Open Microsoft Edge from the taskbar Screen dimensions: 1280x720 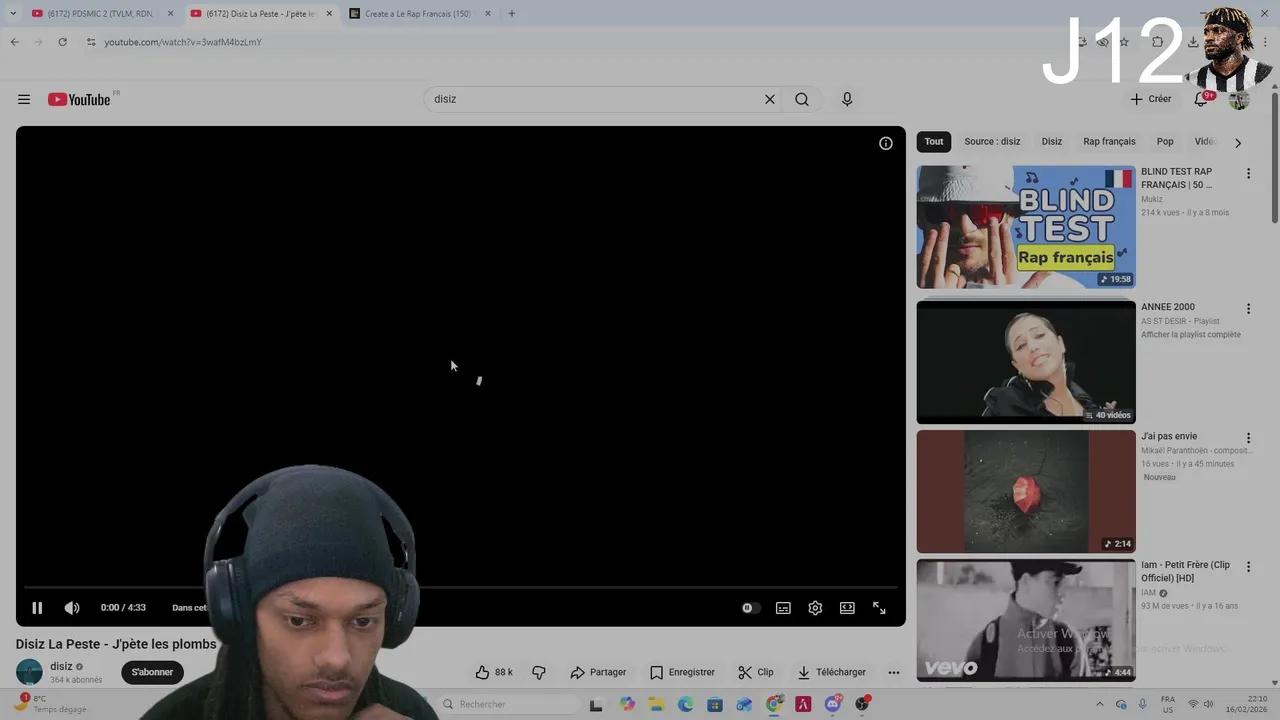[x=685, y=704]
